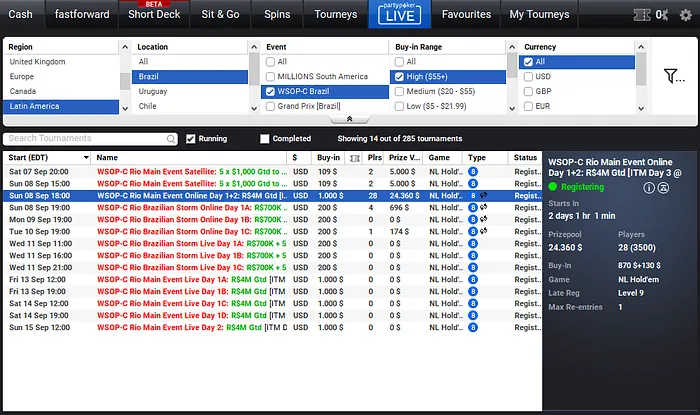The height and width of the screenshot is (415, 700).
Task: Uncheck the WSOP-C Brazil event filter
Action: tap(270, 91)
